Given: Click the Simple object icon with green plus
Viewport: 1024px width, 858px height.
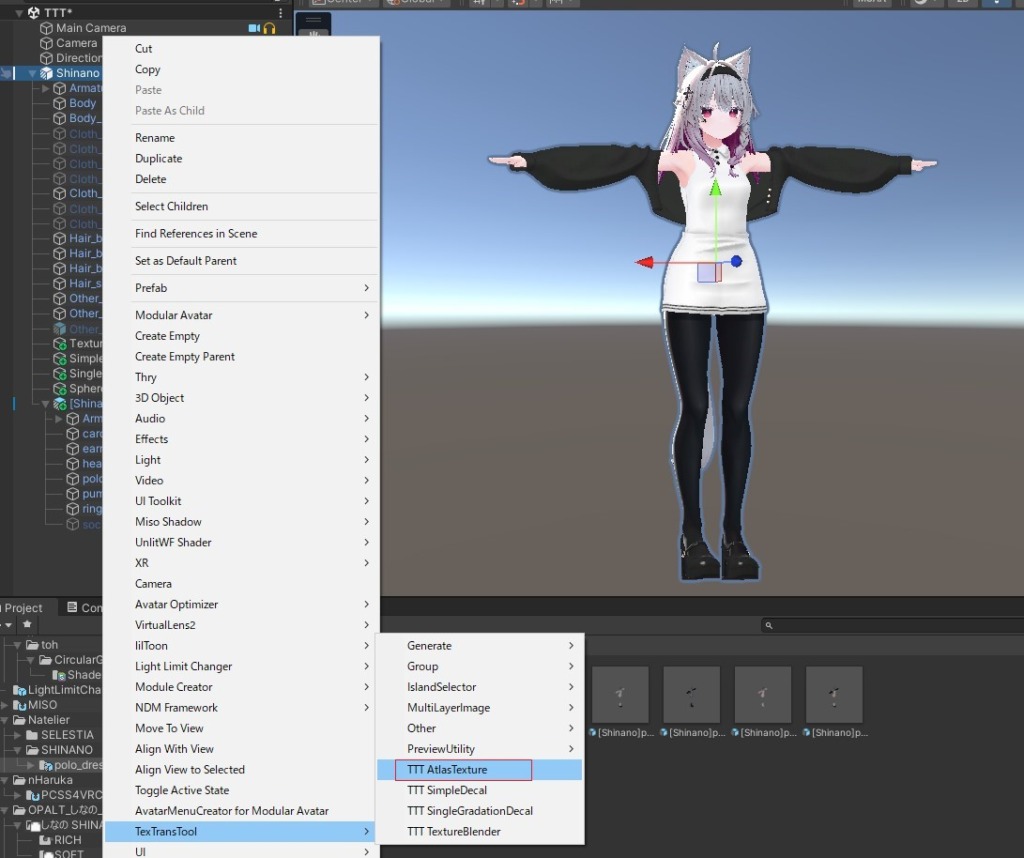Looking at the screenshot, I should [x=59, y=358].
